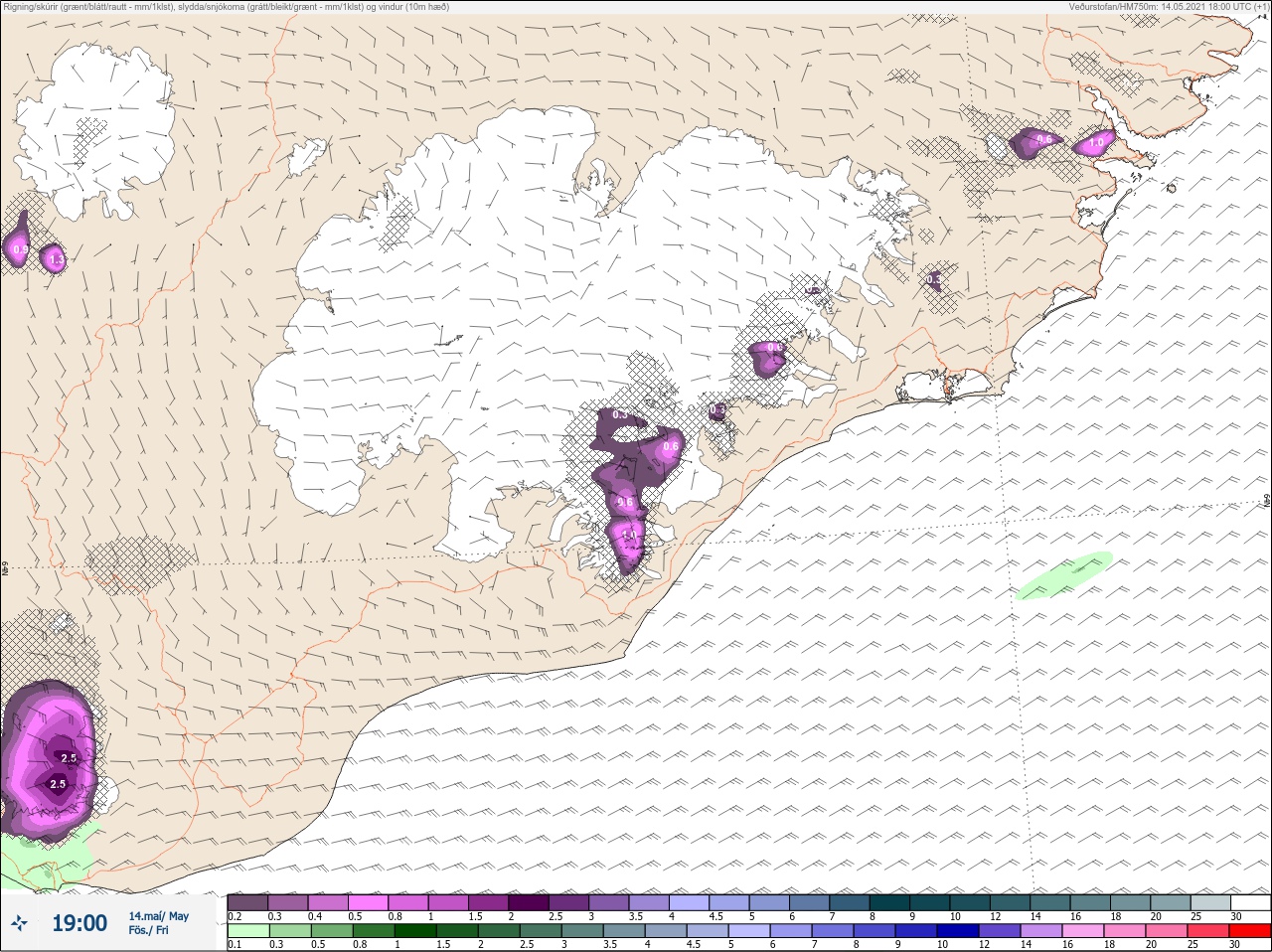This screenshot has width=1272, height=952.
Task: Pick the pale green lower-row swatch labeled 0.1
Action: point(248,931)
